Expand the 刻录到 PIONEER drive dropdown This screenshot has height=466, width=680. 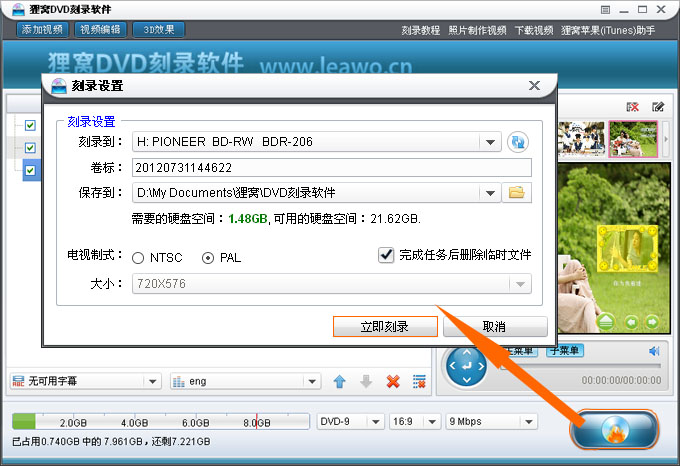tap(490, 142)
